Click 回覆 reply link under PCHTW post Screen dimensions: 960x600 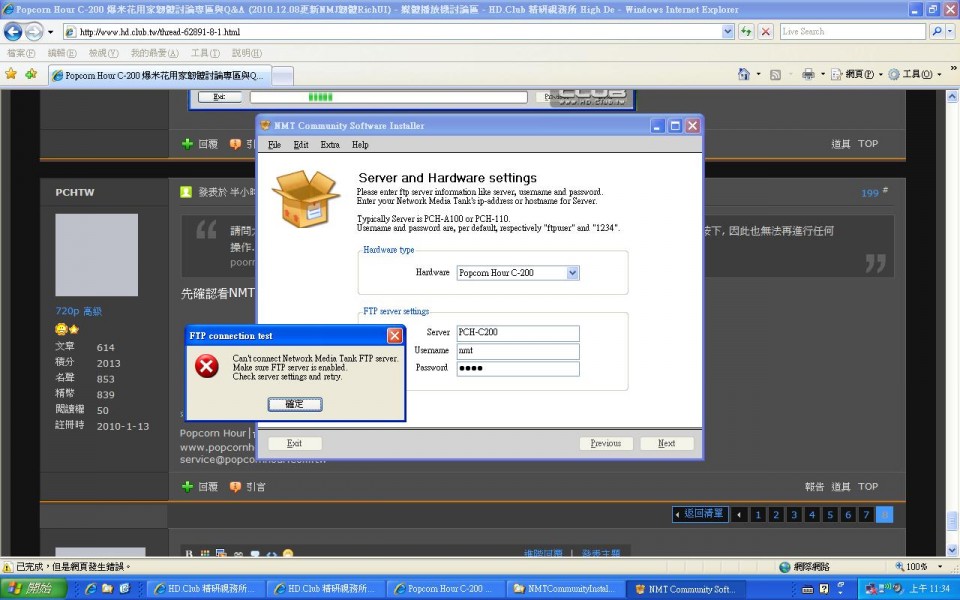[200, 487]
